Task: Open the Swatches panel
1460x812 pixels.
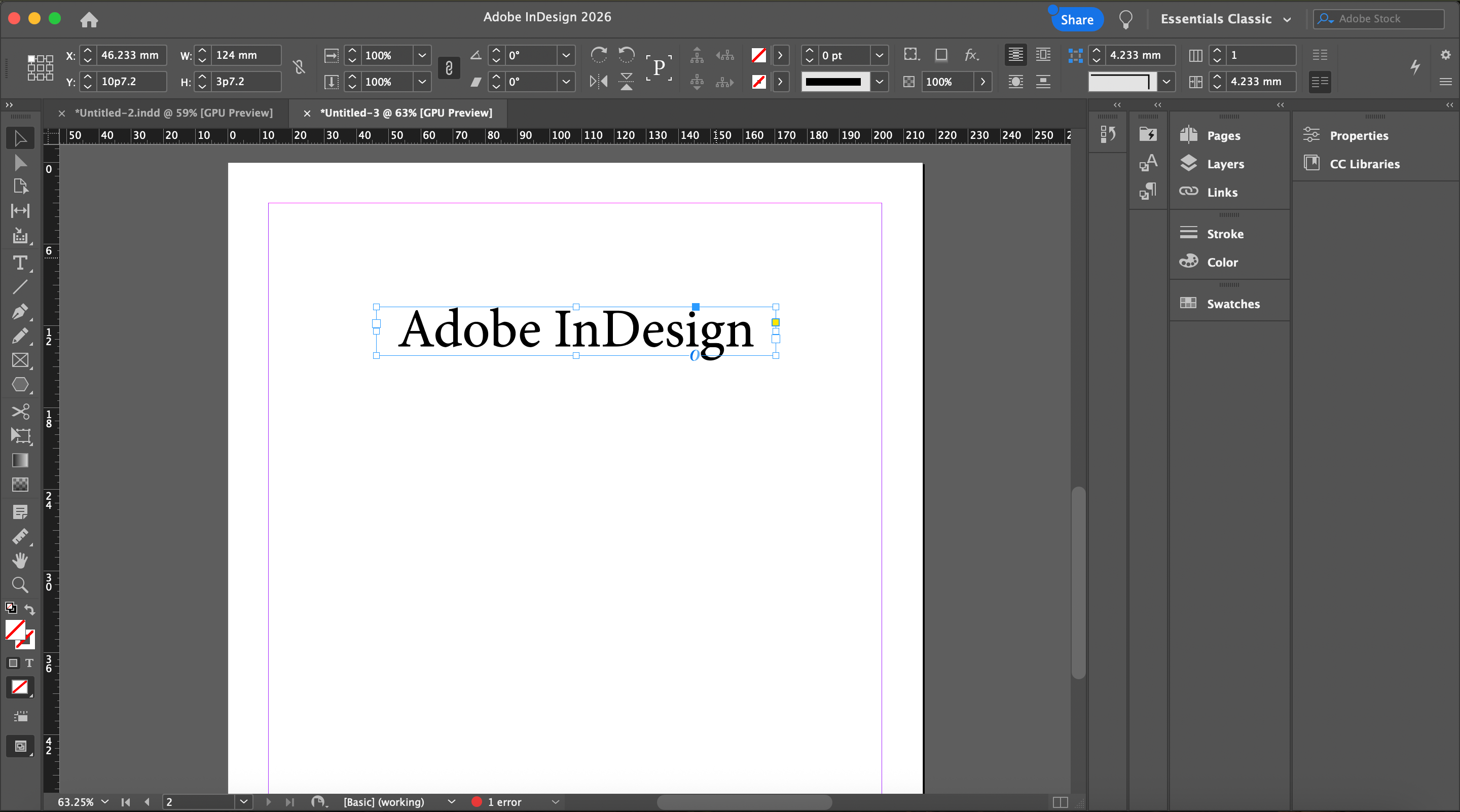Action: (x=1233, y=304)
